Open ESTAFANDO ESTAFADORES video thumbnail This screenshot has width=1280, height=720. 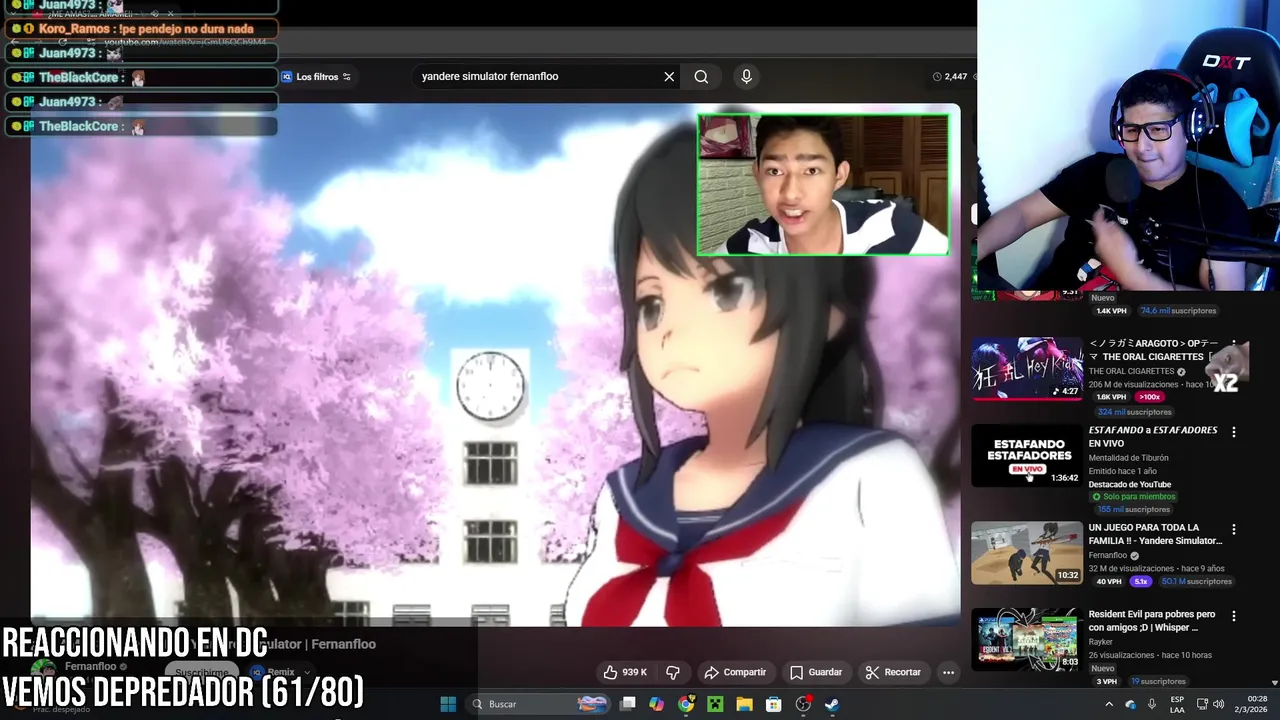pos(1027,455)
